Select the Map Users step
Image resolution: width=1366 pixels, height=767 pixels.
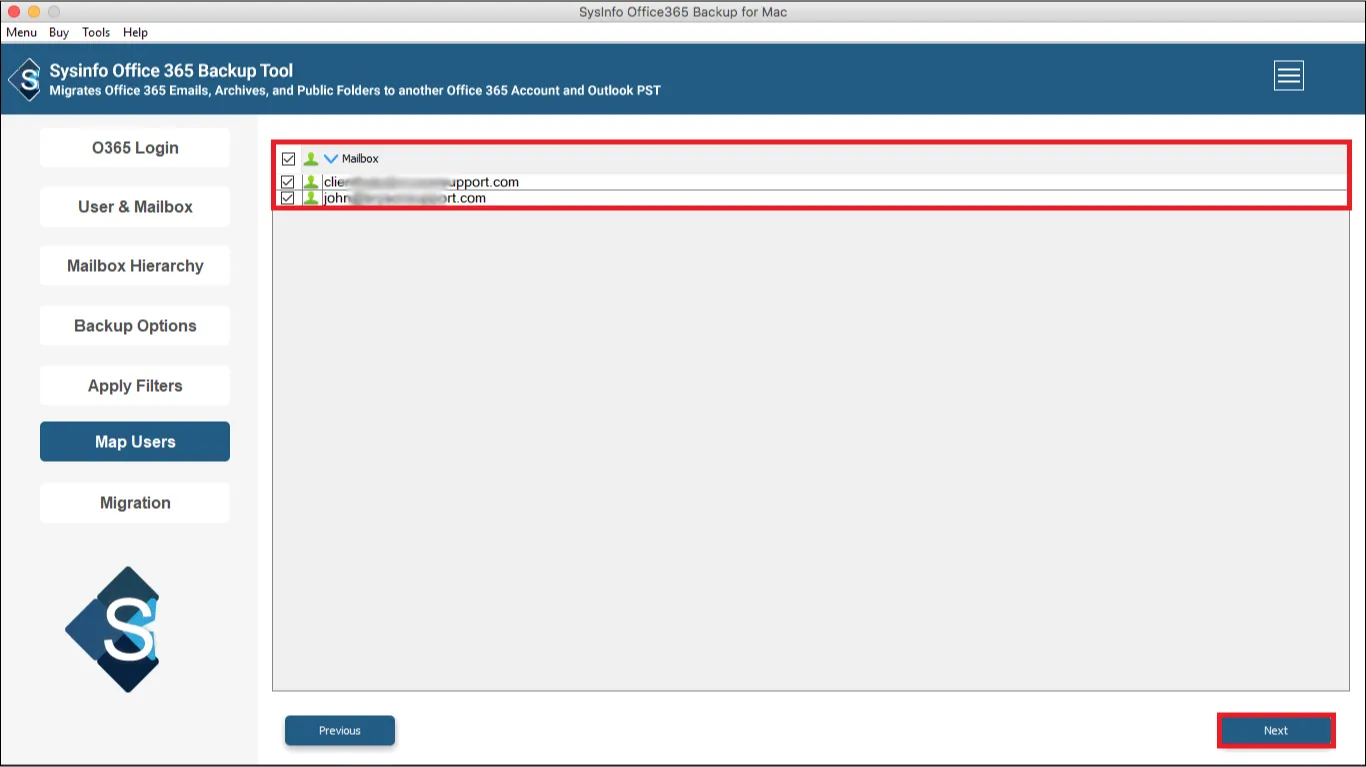pos(135,442)
